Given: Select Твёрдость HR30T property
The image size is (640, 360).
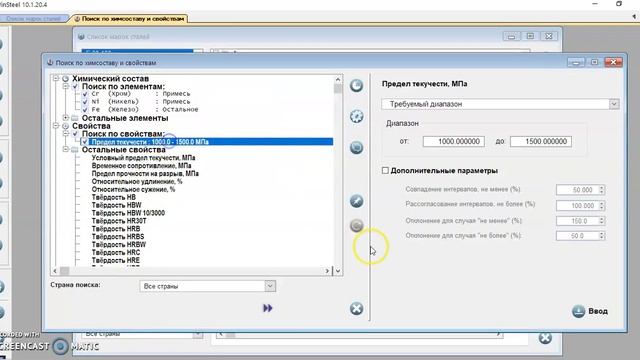Looking at the screenshot, I should coord(119,221).
